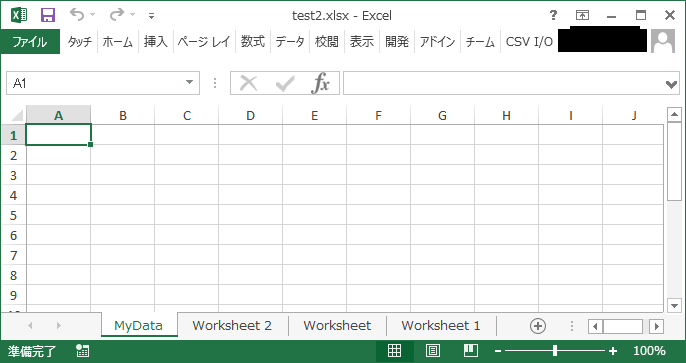The image size is (686, 363).
Task: Open Insert Function fx dialog
Action: coord(320,83)
